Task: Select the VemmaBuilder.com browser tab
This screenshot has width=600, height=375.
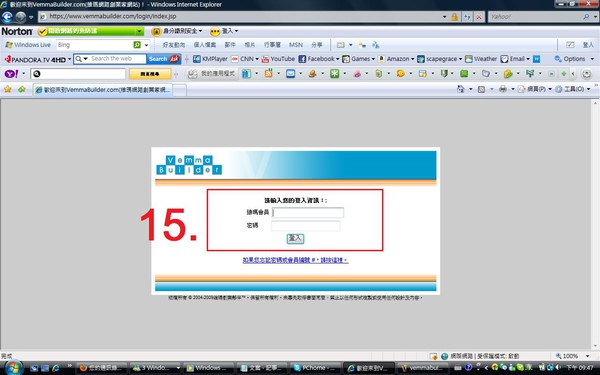Action: click(x=102, y=90)
